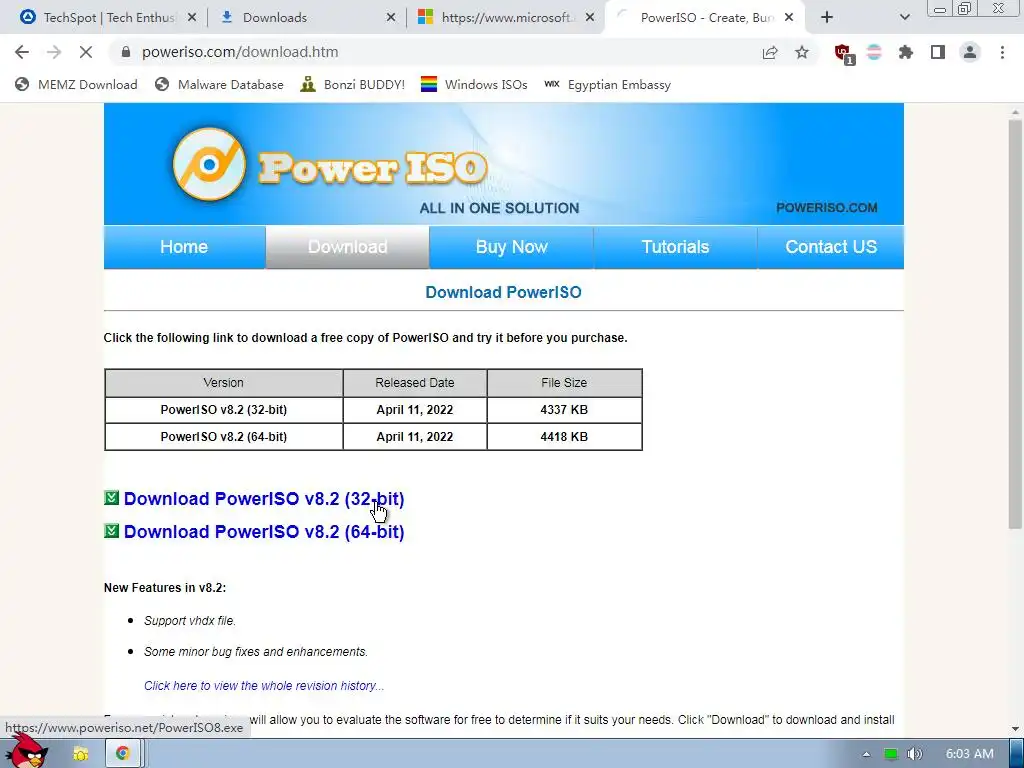The height and width of the screenshot is (768, 1024).
Task: Open a new browser tab
Action: [x=827, y=18]
